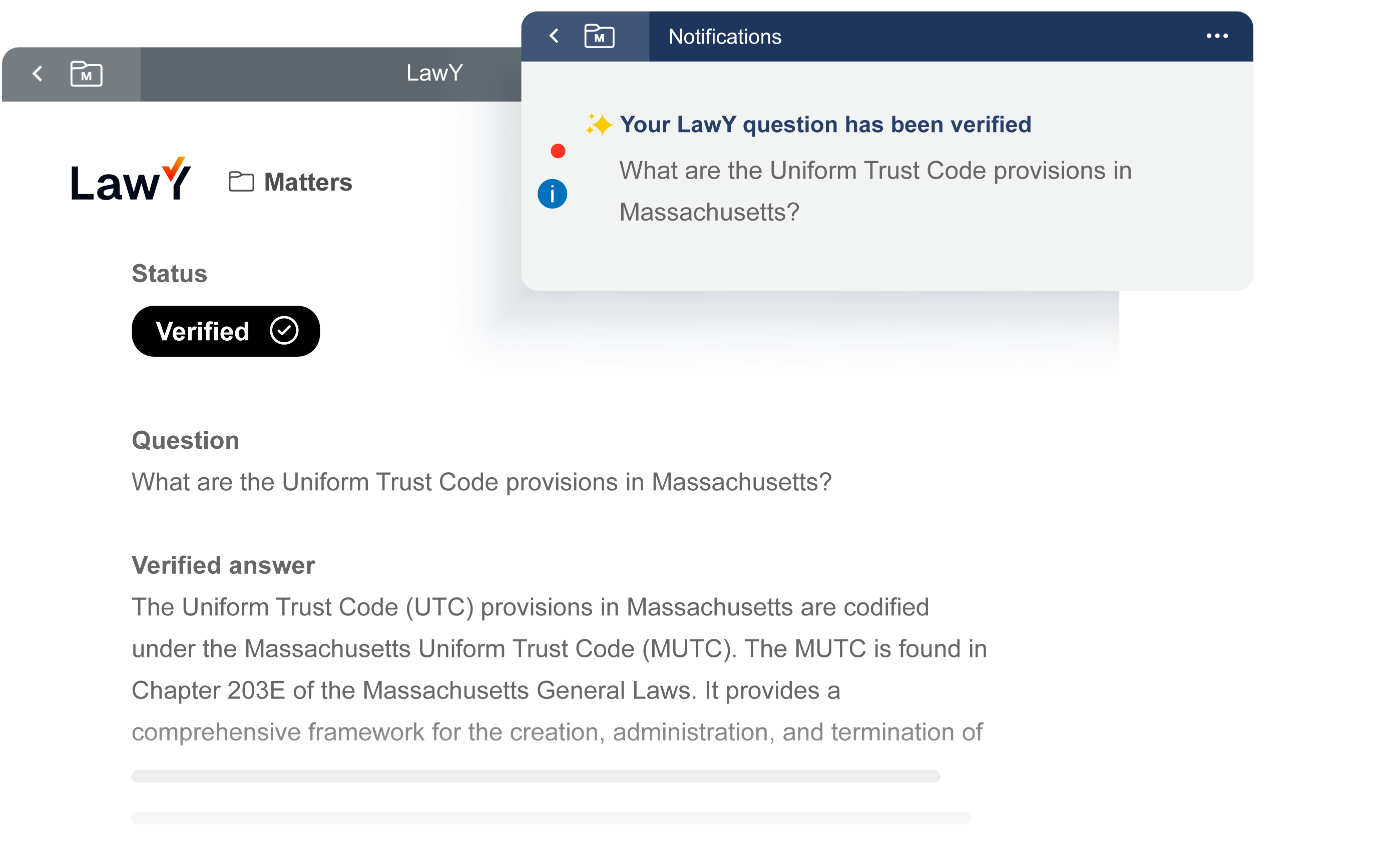
Task: Click the checkmark circle in Verified badge
Action: point(284,331)
